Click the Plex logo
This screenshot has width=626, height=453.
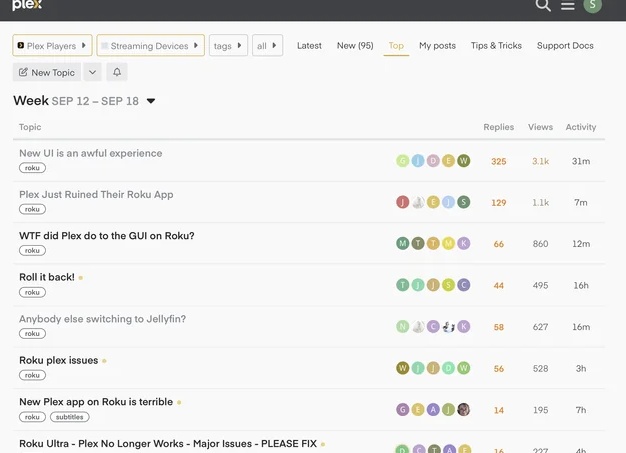(27, 5)
